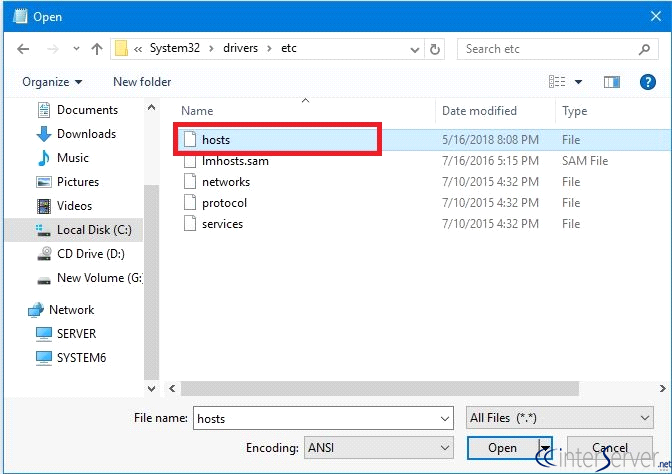
Task: Close the Open dialog
Action: [655, 16]
